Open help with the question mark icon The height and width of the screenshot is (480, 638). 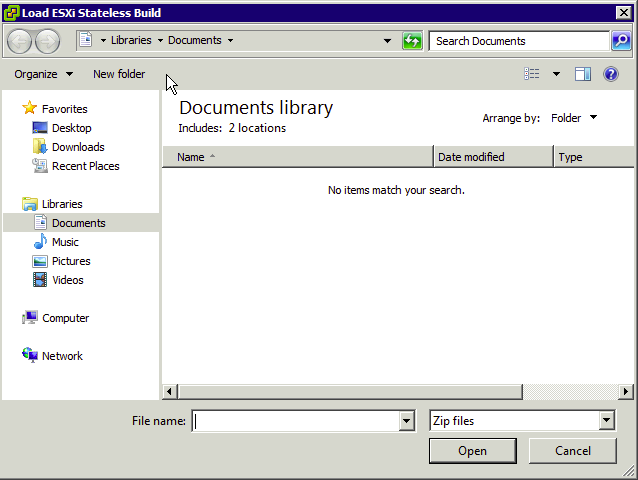[x=611, y=74]
